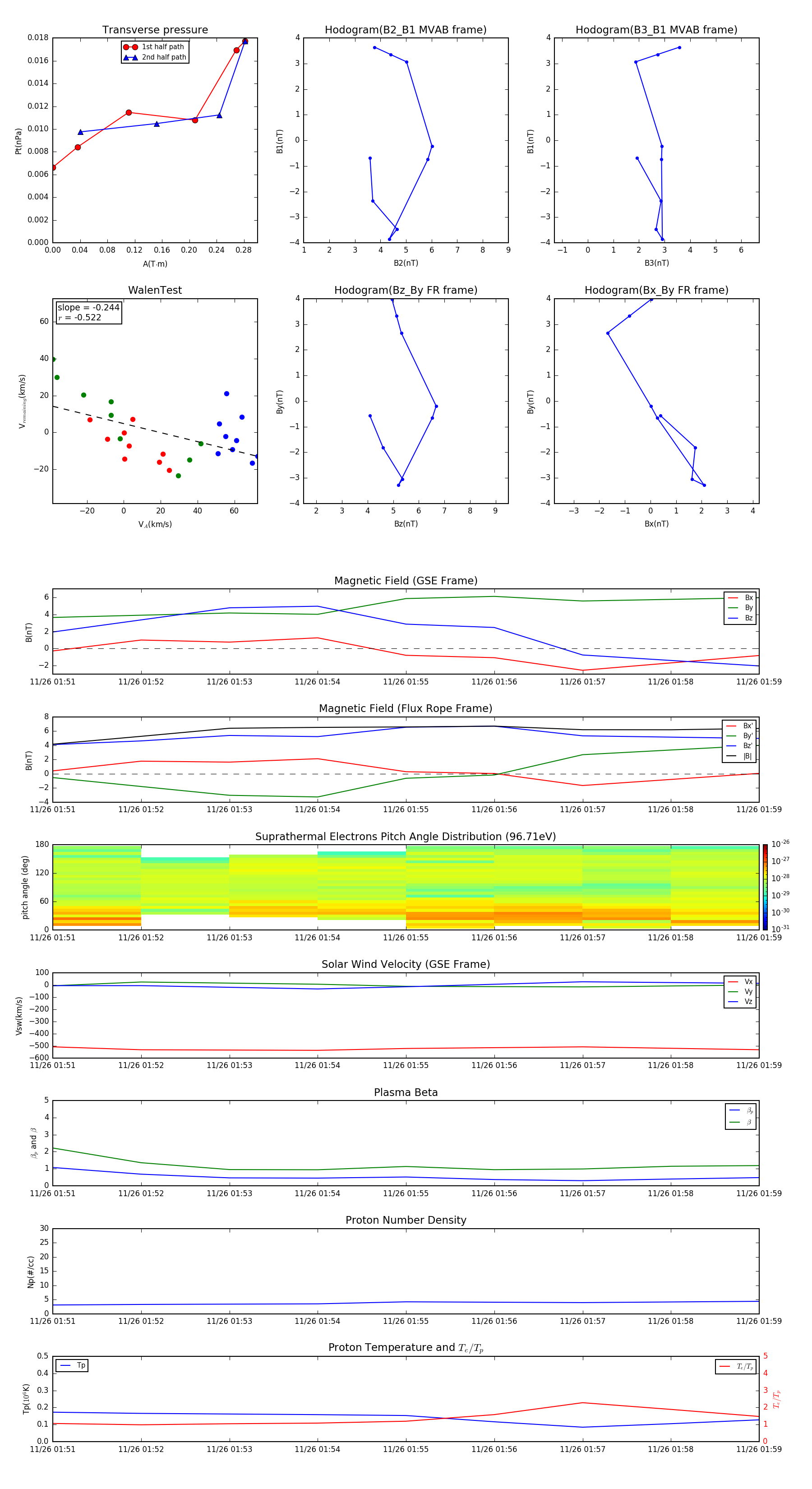This screenshot has height=1489, width=812.
Task: Click the "Plasma Beta" plot title
Action: click(x=406, y=1092)
